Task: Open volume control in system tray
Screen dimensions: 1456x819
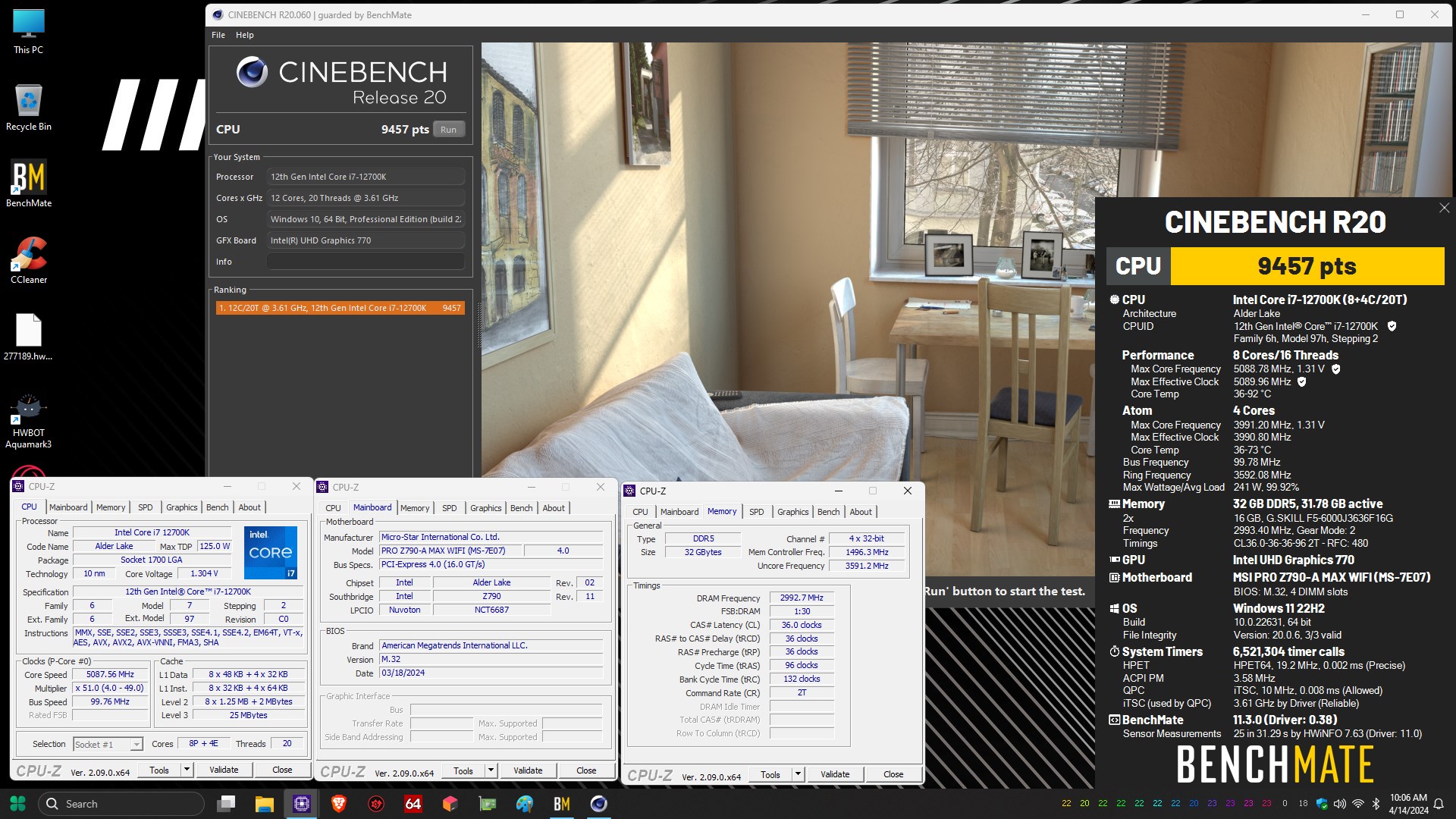Action: [x=1340, y=804]
